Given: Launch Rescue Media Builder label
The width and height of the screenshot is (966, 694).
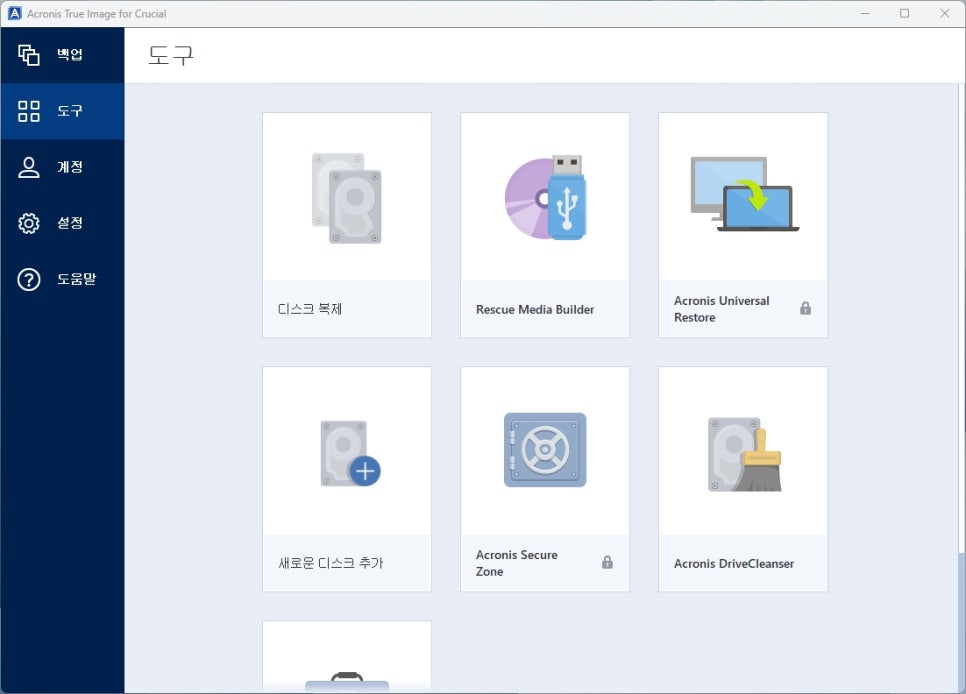Looking at the screenshot, I should pyautogui.click(x=535, y=309).
